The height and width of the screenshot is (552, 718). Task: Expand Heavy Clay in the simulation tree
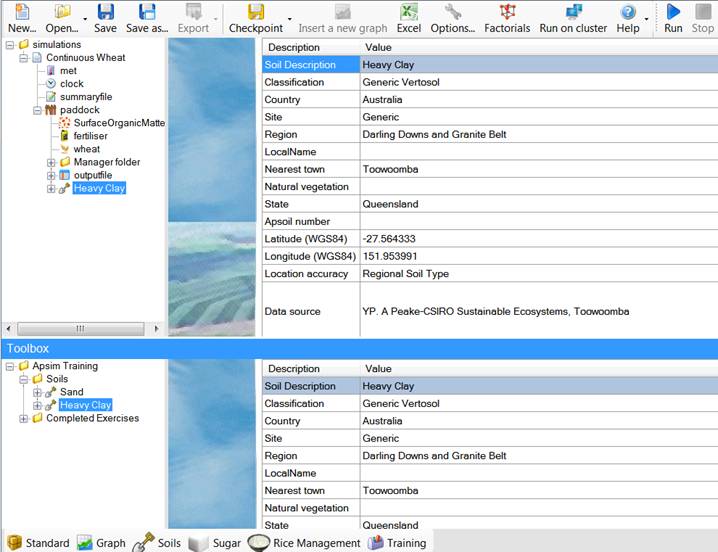51,188
